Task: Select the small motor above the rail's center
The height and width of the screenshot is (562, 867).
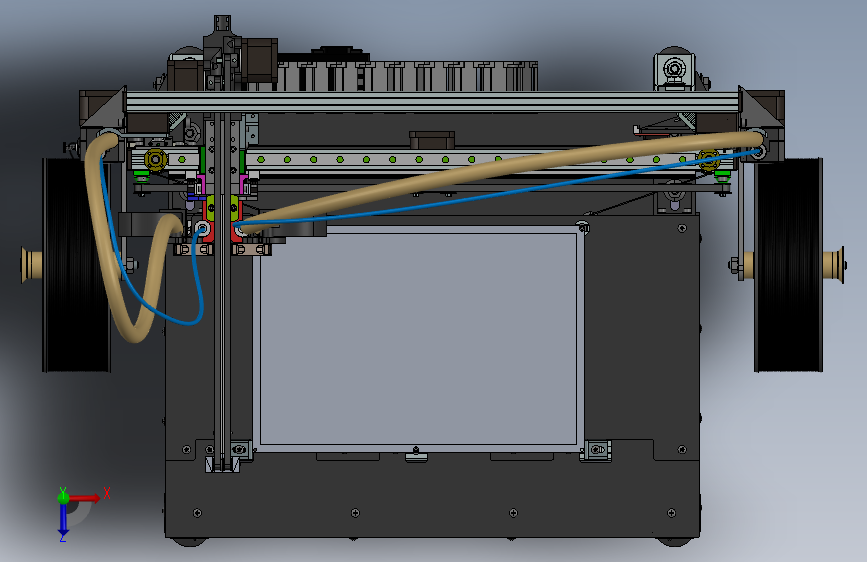Action: click(432, 140)
